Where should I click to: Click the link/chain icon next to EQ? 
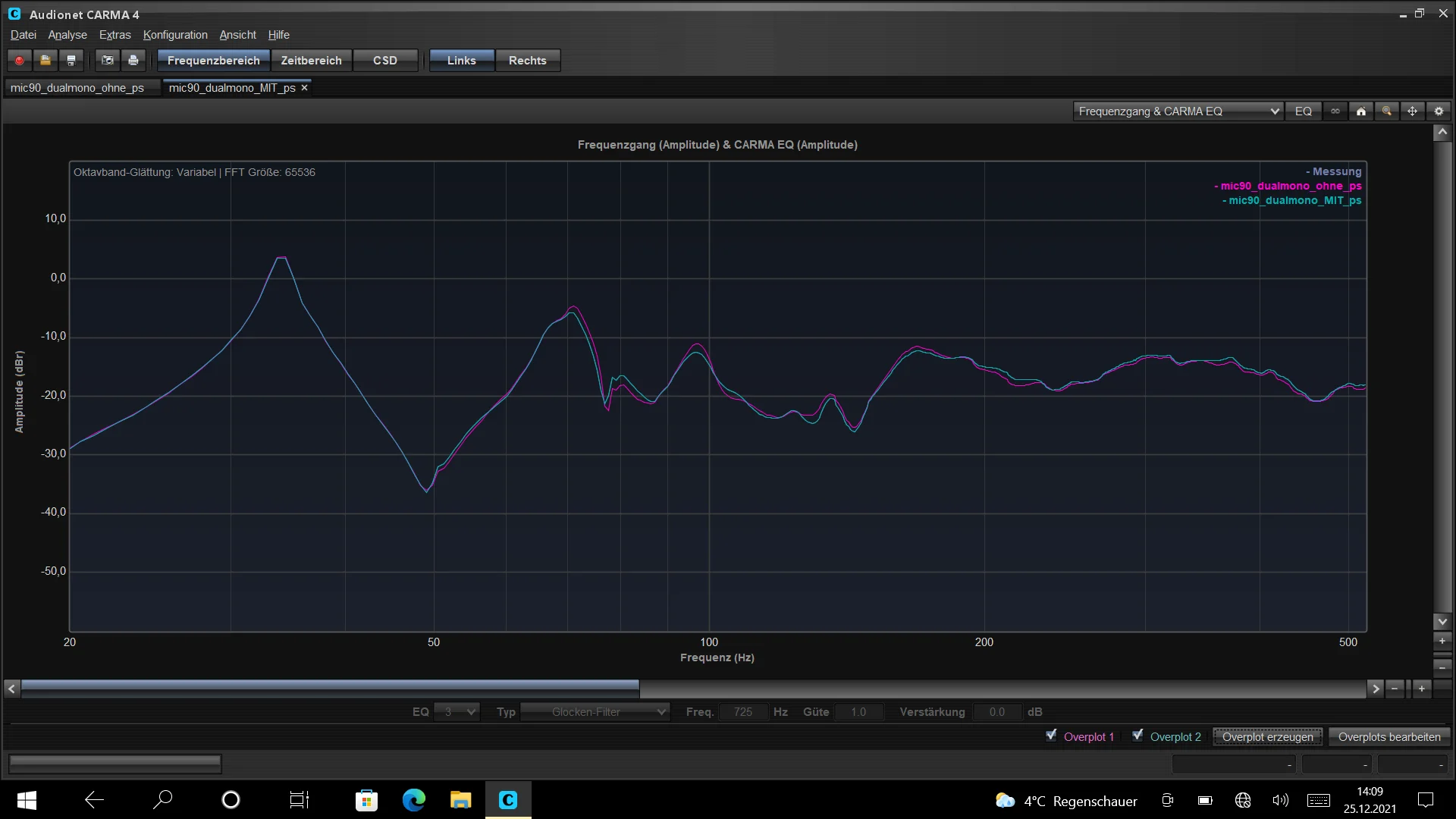(x=1335, y=111)
